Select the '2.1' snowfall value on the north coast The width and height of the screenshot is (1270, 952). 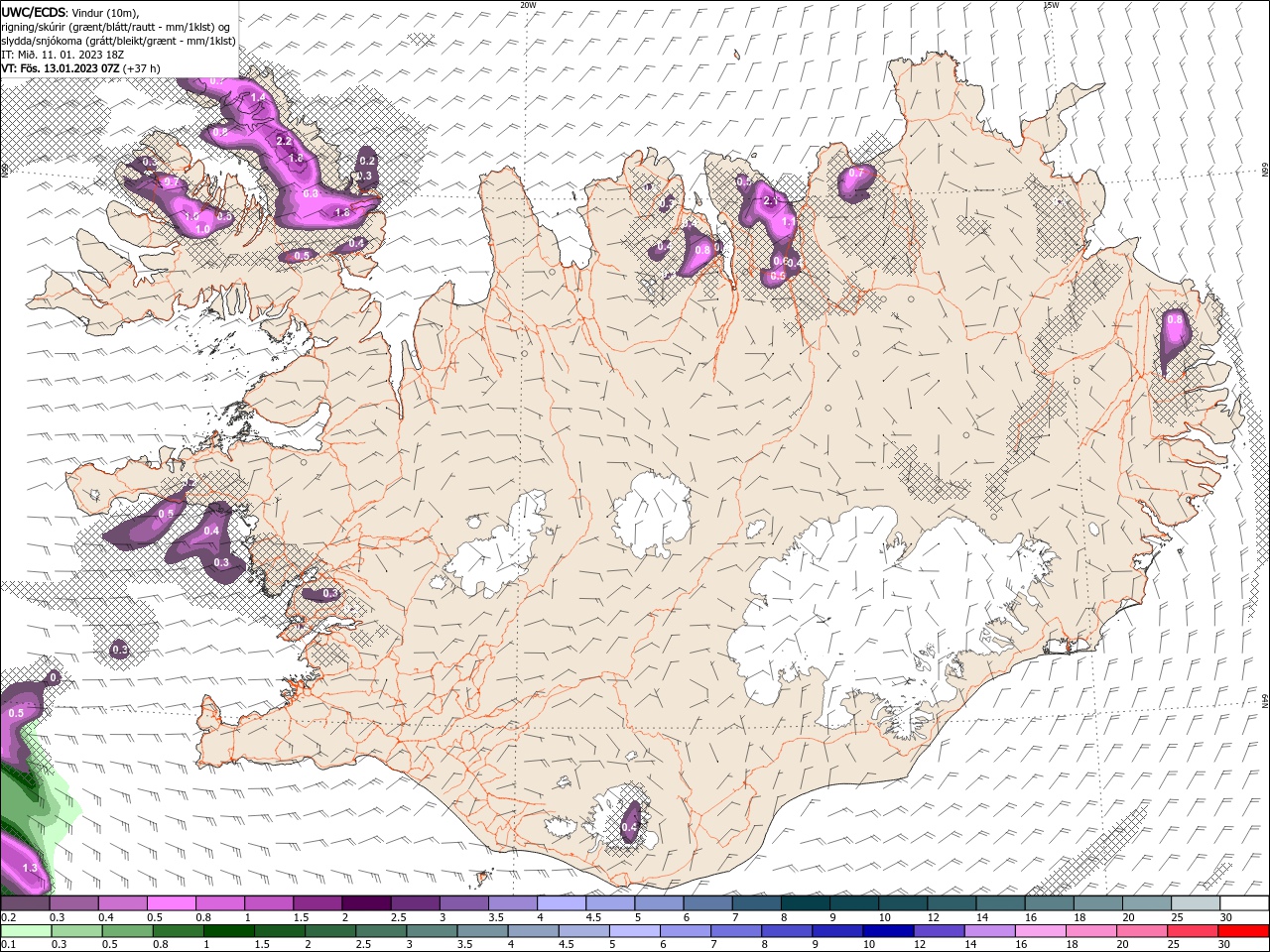coord(773,200)
